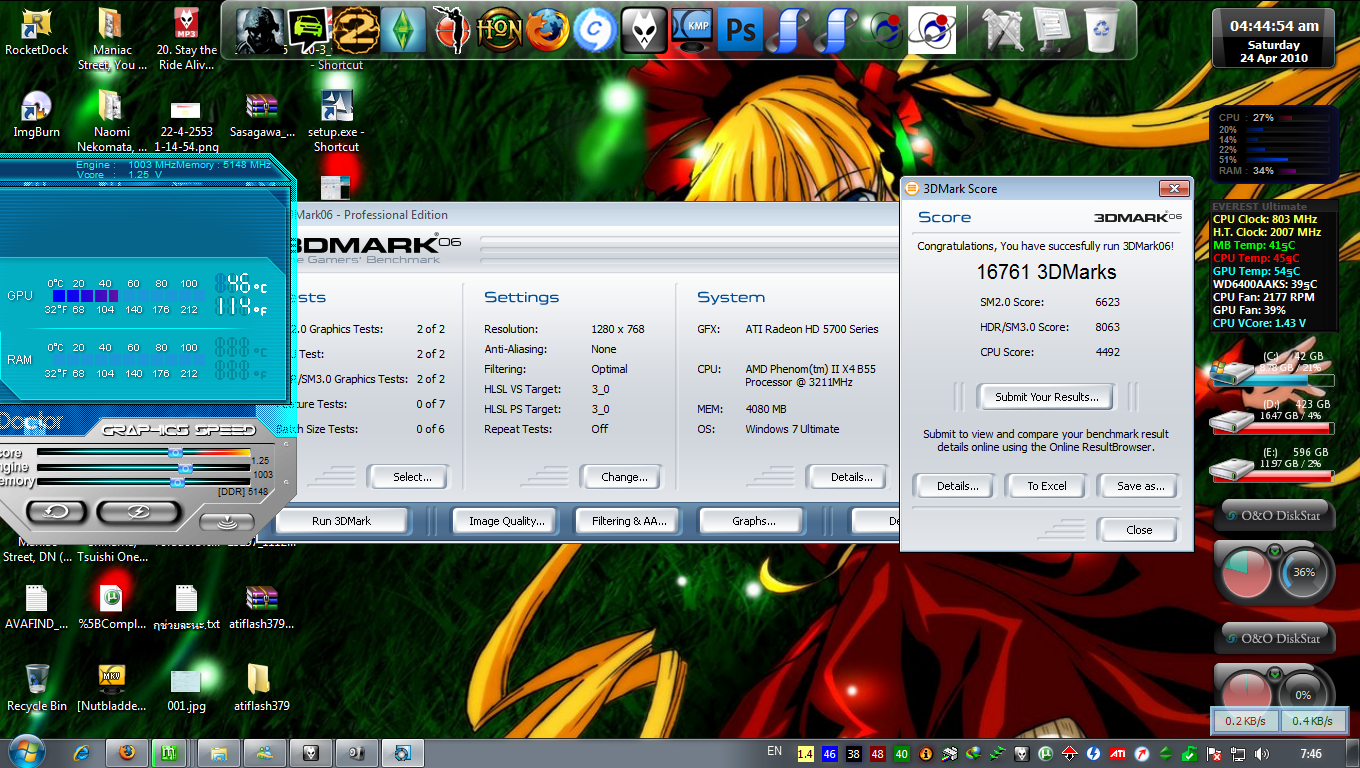Viewport: 1360px width, 768px height.
Task: Open the soldier game dock icon
Action: coord(260,29)
